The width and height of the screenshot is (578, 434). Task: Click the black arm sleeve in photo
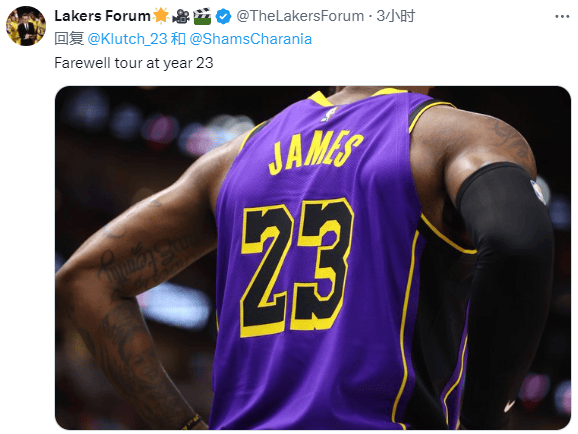pyautogui.click(x=506, y=291)
